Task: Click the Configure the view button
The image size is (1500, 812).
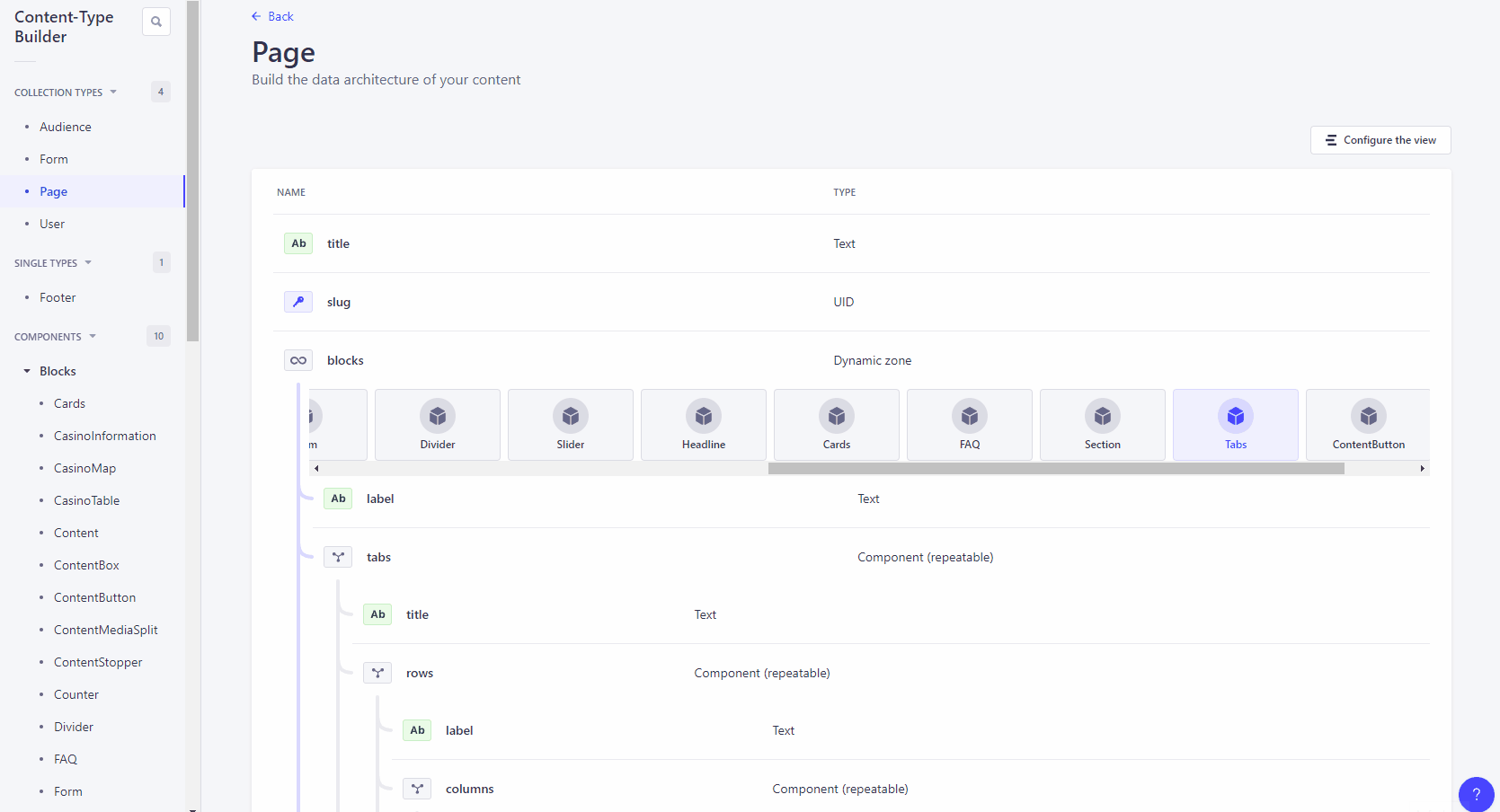Action: tap(1380, 139)
